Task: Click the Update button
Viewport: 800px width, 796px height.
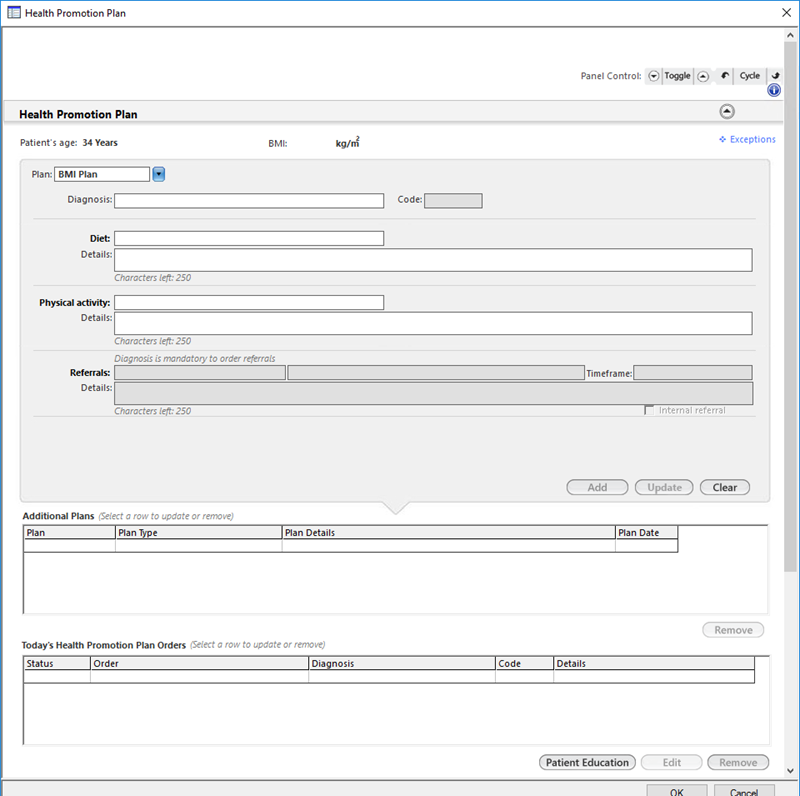Action: pos(664,487)
